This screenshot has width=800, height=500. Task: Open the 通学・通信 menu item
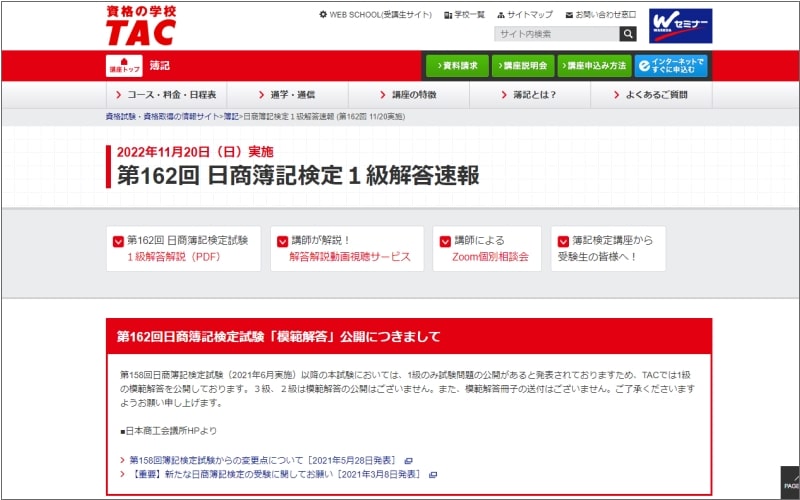[287, 95]
